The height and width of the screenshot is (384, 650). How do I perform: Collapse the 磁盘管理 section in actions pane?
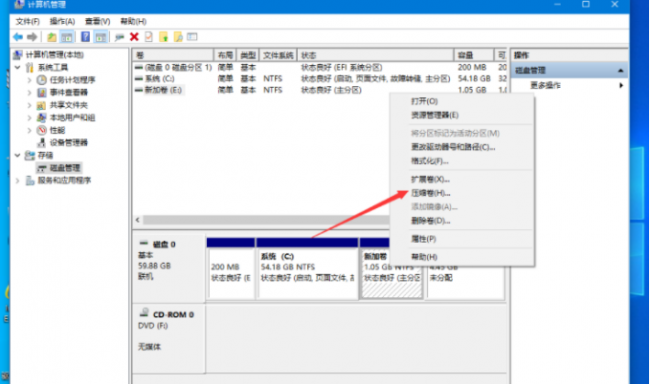click(621, 70)
